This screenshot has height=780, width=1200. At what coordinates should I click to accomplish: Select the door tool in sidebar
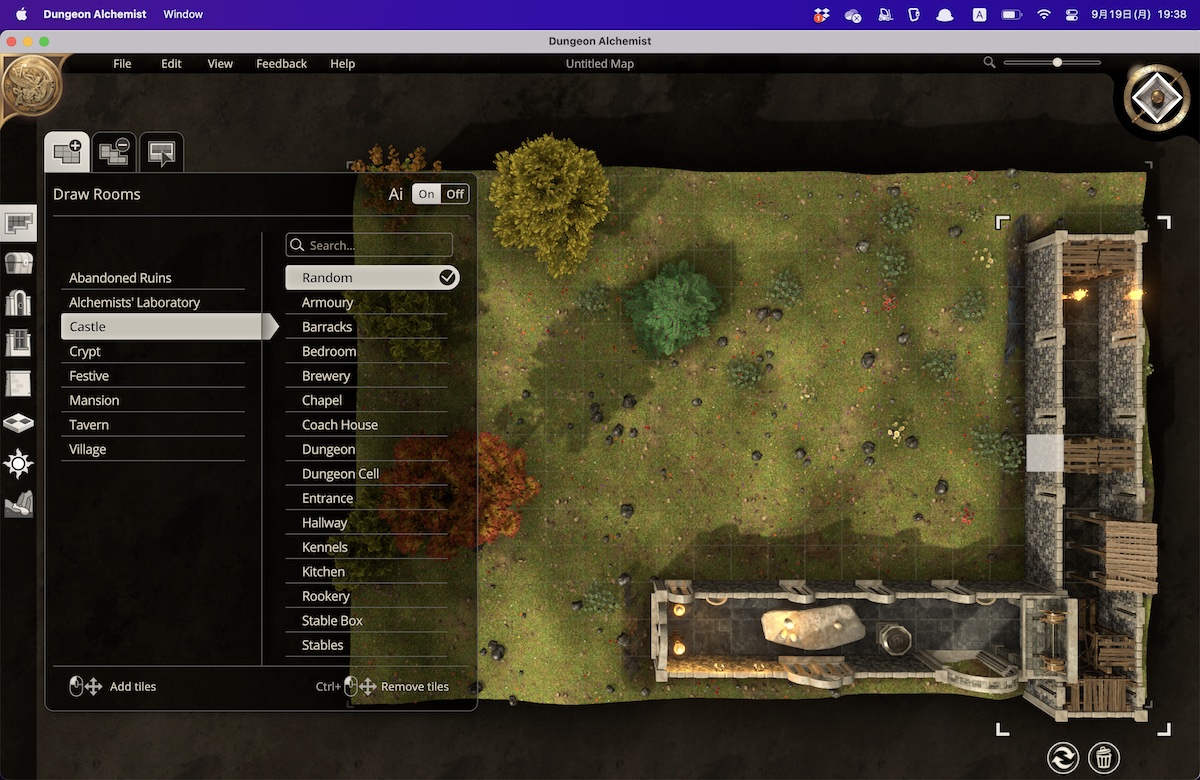click(19, 302)
